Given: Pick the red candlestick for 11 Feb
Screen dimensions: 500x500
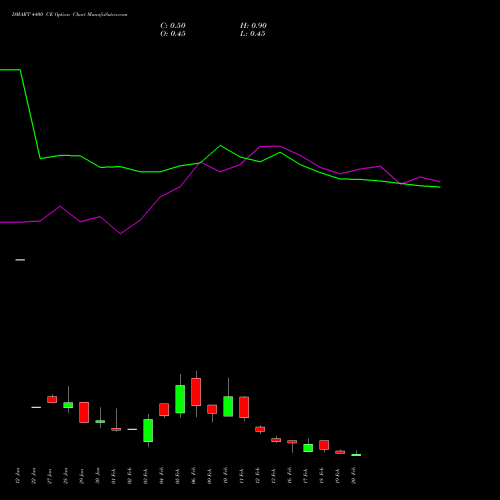Looking at the screenshot, I should pos(244,407).
